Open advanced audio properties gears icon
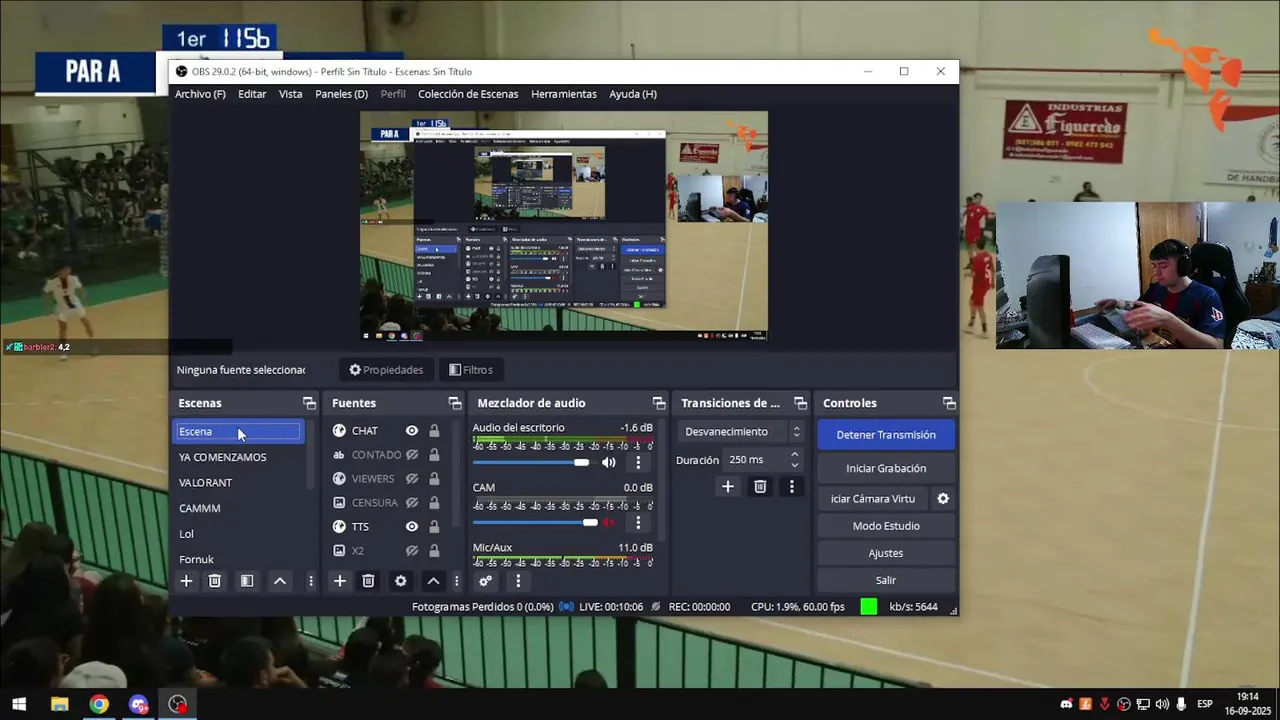The width and height of the screenshot is (1280, 720). (485, 581)
